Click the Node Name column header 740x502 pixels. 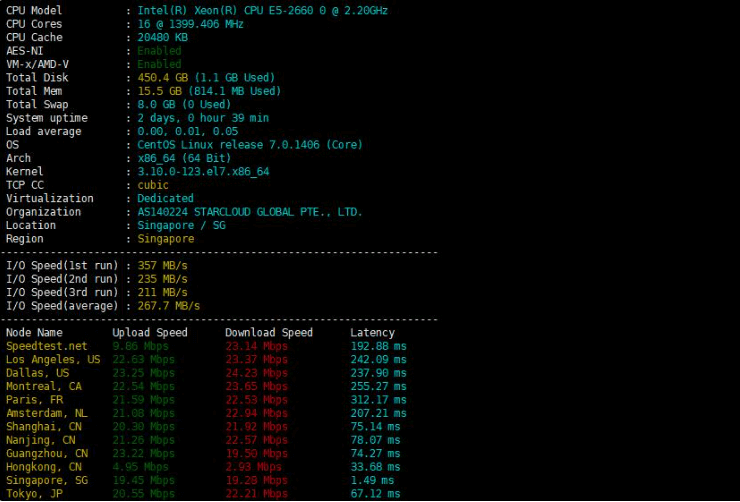click(34, 333)
